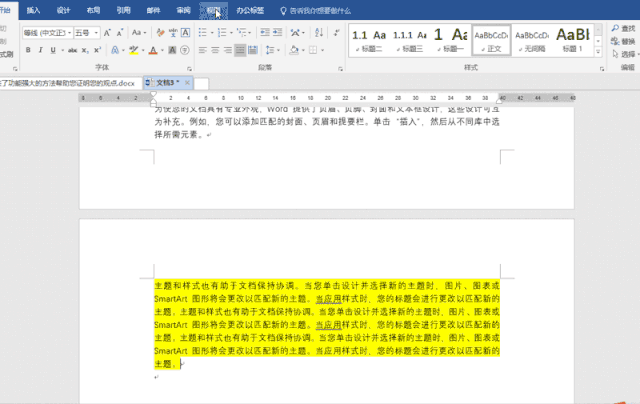Align text to the right

coord(228,50)
